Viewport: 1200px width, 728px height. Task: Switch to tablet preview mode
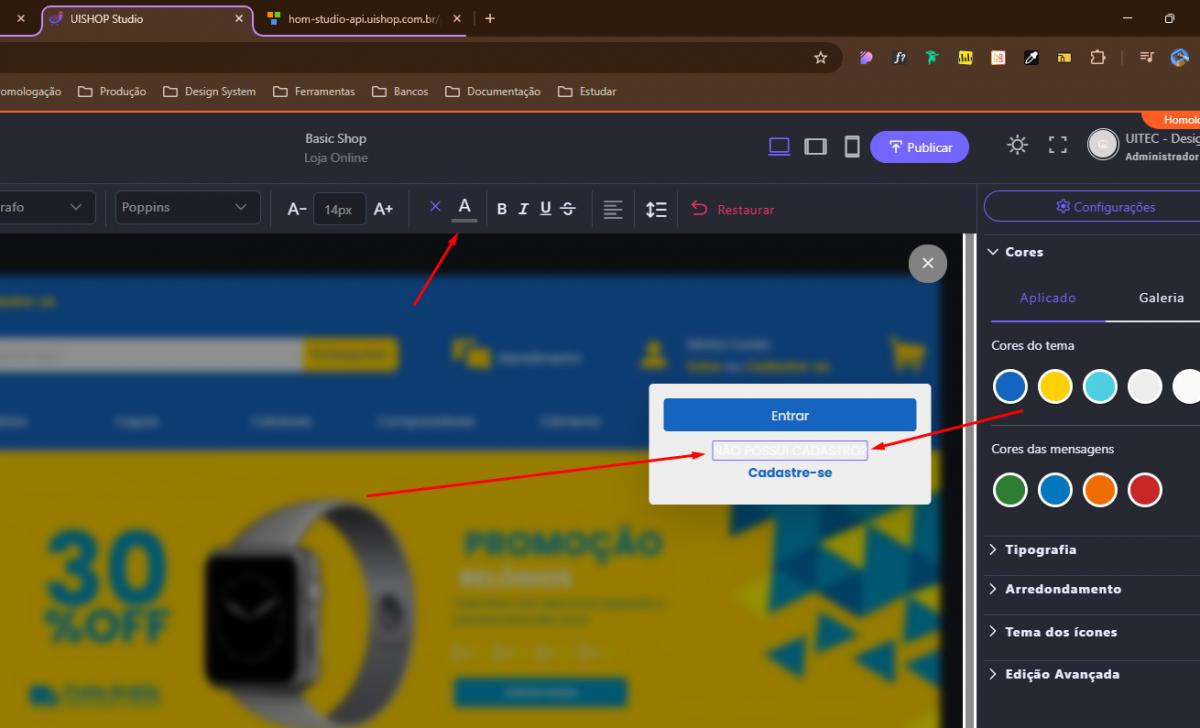(x=816, y=147)
